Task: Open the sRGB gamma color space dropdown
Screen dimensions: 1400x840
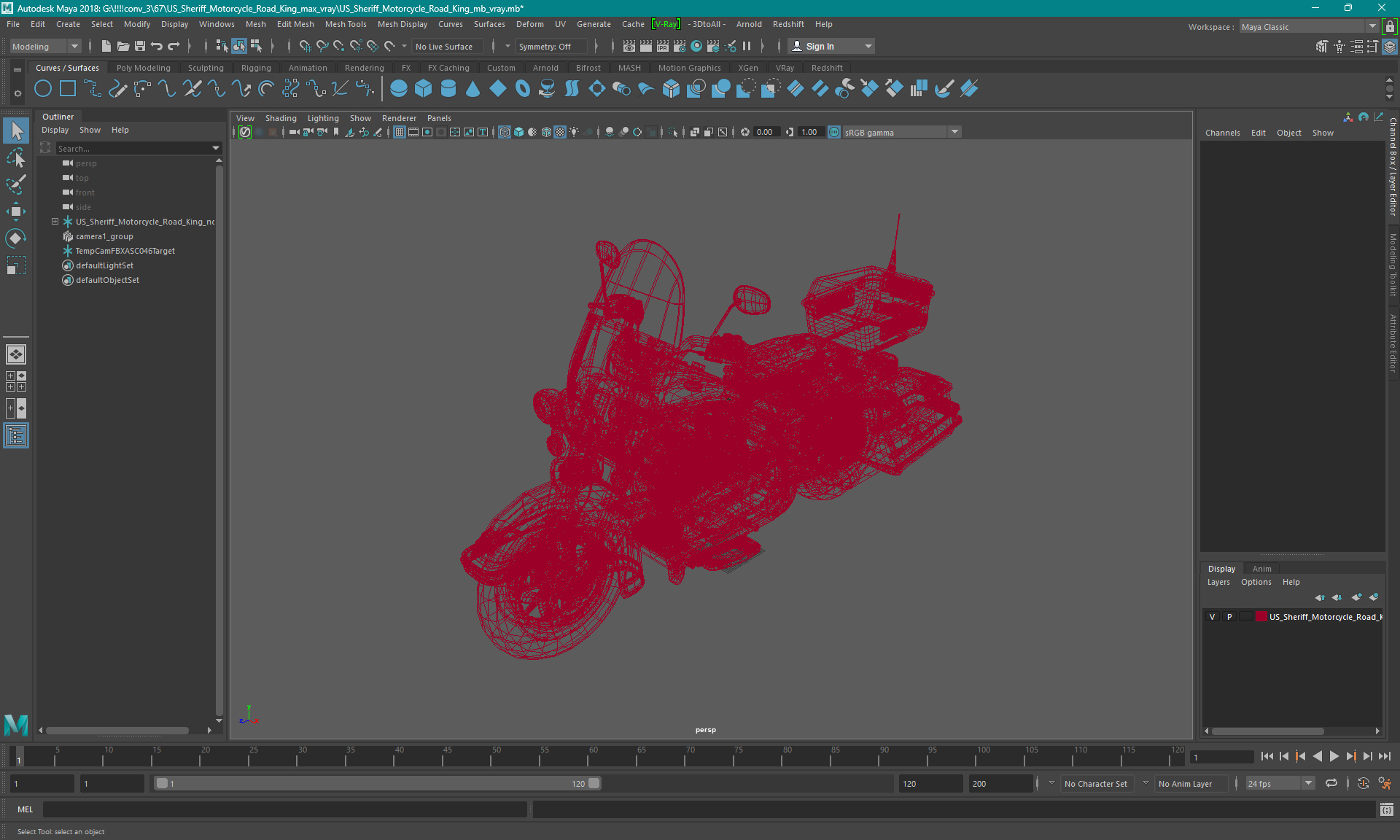Action: click(902, 132)
